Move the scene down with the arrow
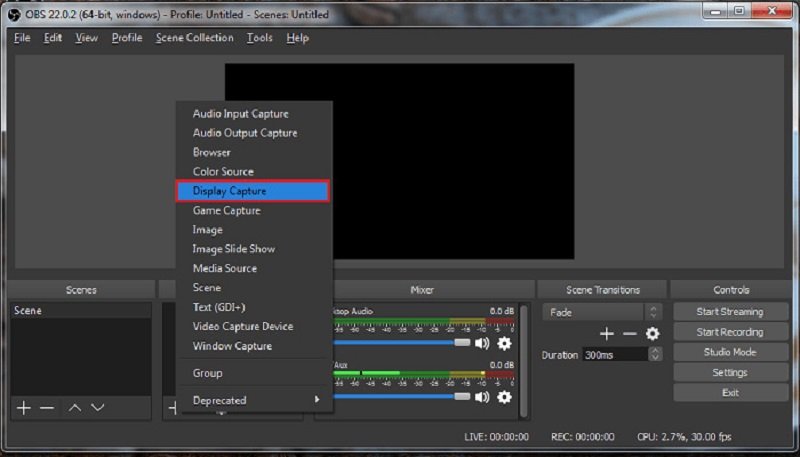 98,408
